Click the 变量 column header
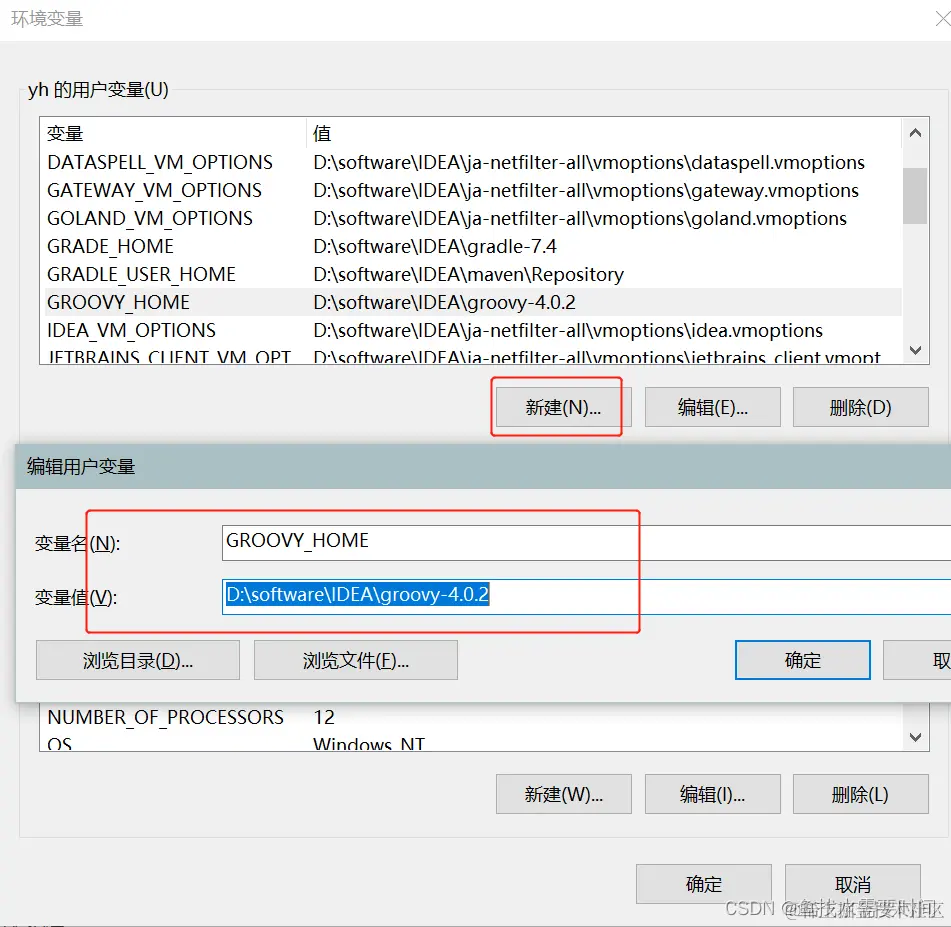The height and width of the screenshot is (927, 951). 175,133
